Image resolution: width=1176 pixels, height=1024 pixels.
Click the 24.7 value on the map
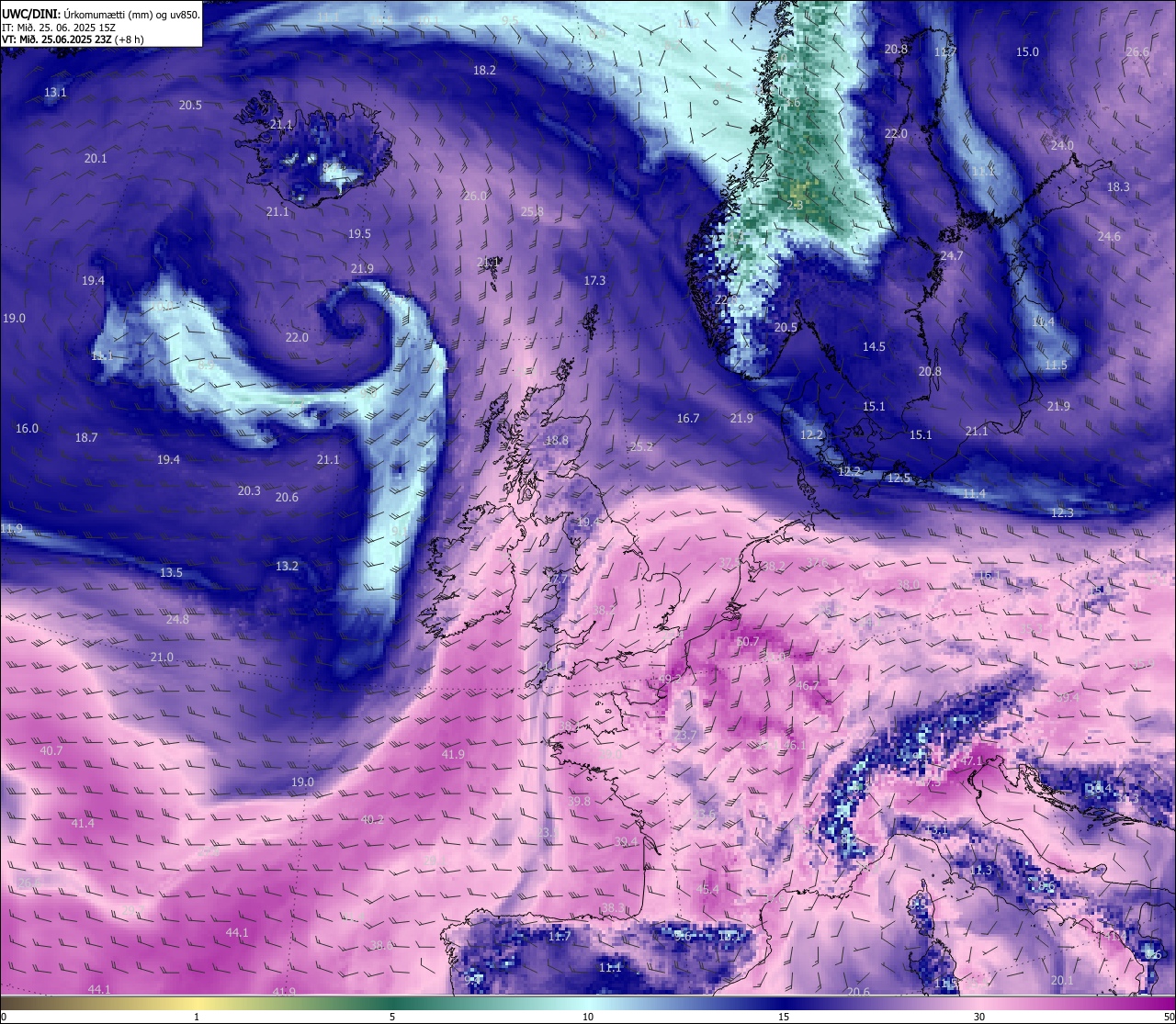(x=951, y=256)
